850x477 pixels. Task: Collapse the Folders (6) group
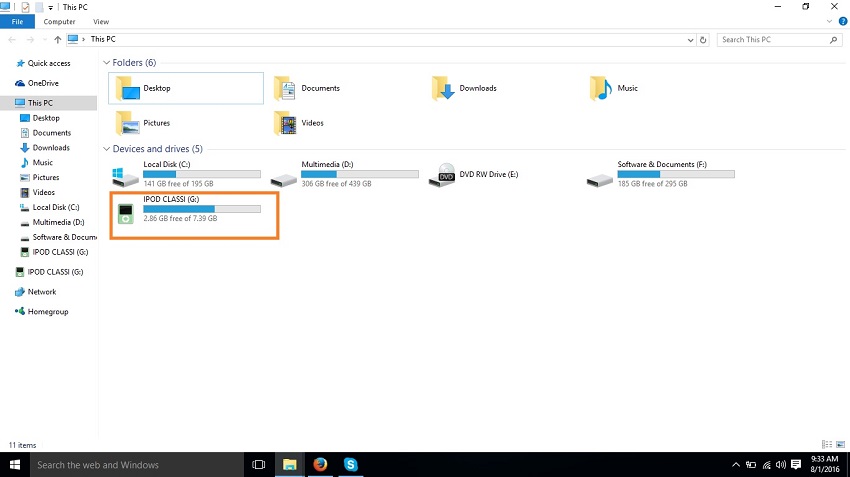(x=108, y=63)
